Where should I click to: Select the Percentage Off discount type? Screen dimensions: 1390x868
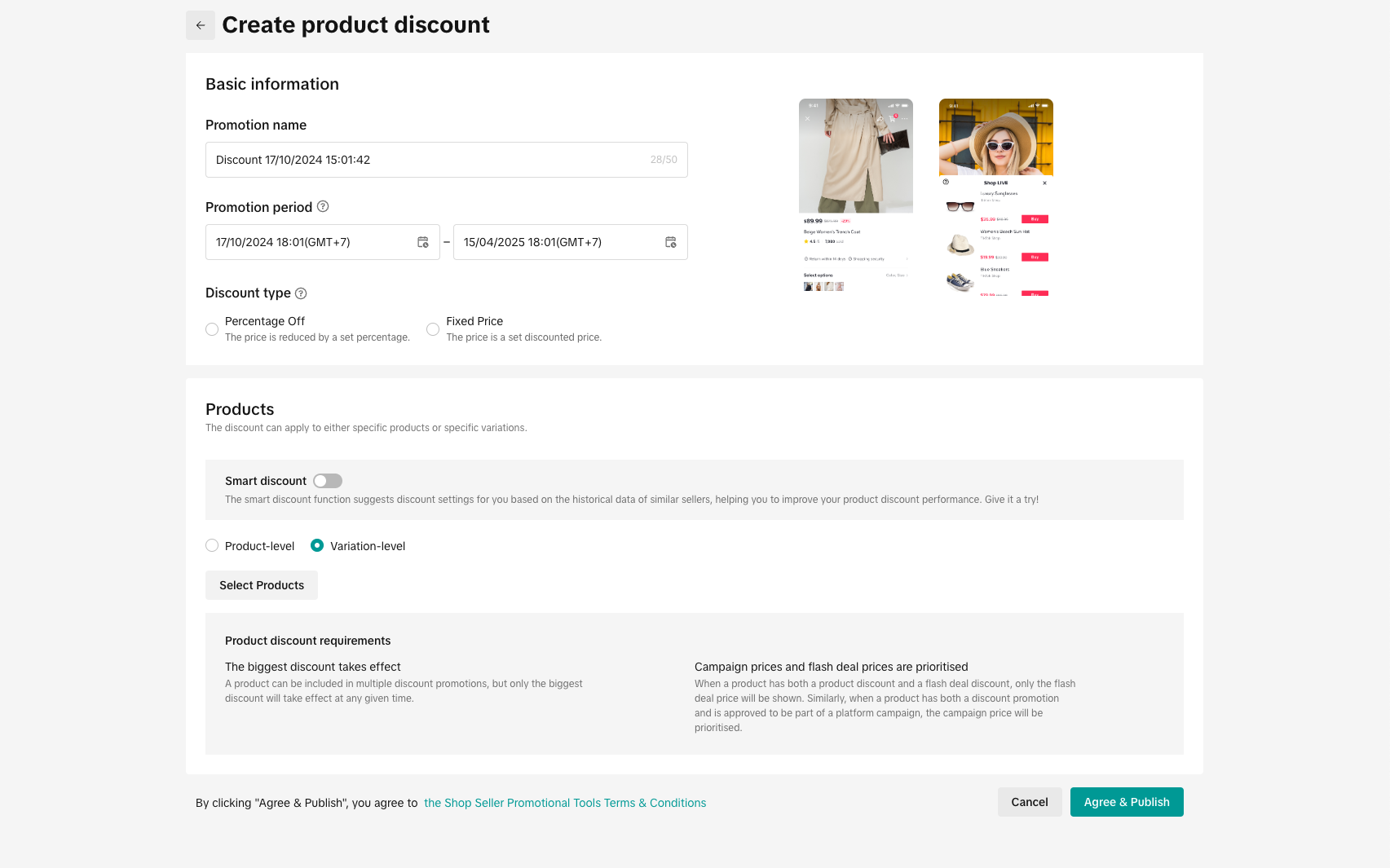click(x=212, y=329)
